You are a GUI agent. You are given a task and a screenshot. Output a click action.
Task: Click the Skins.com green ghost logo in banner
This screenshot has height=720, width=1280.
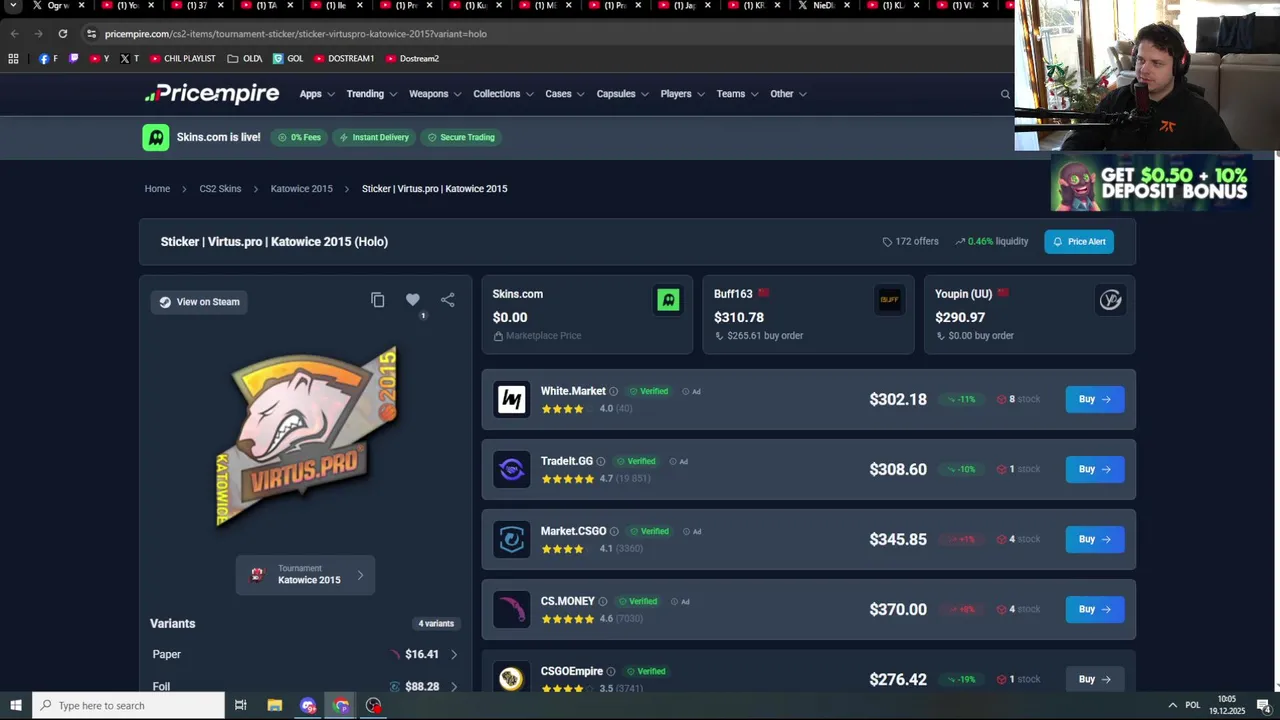coord(156,137)
